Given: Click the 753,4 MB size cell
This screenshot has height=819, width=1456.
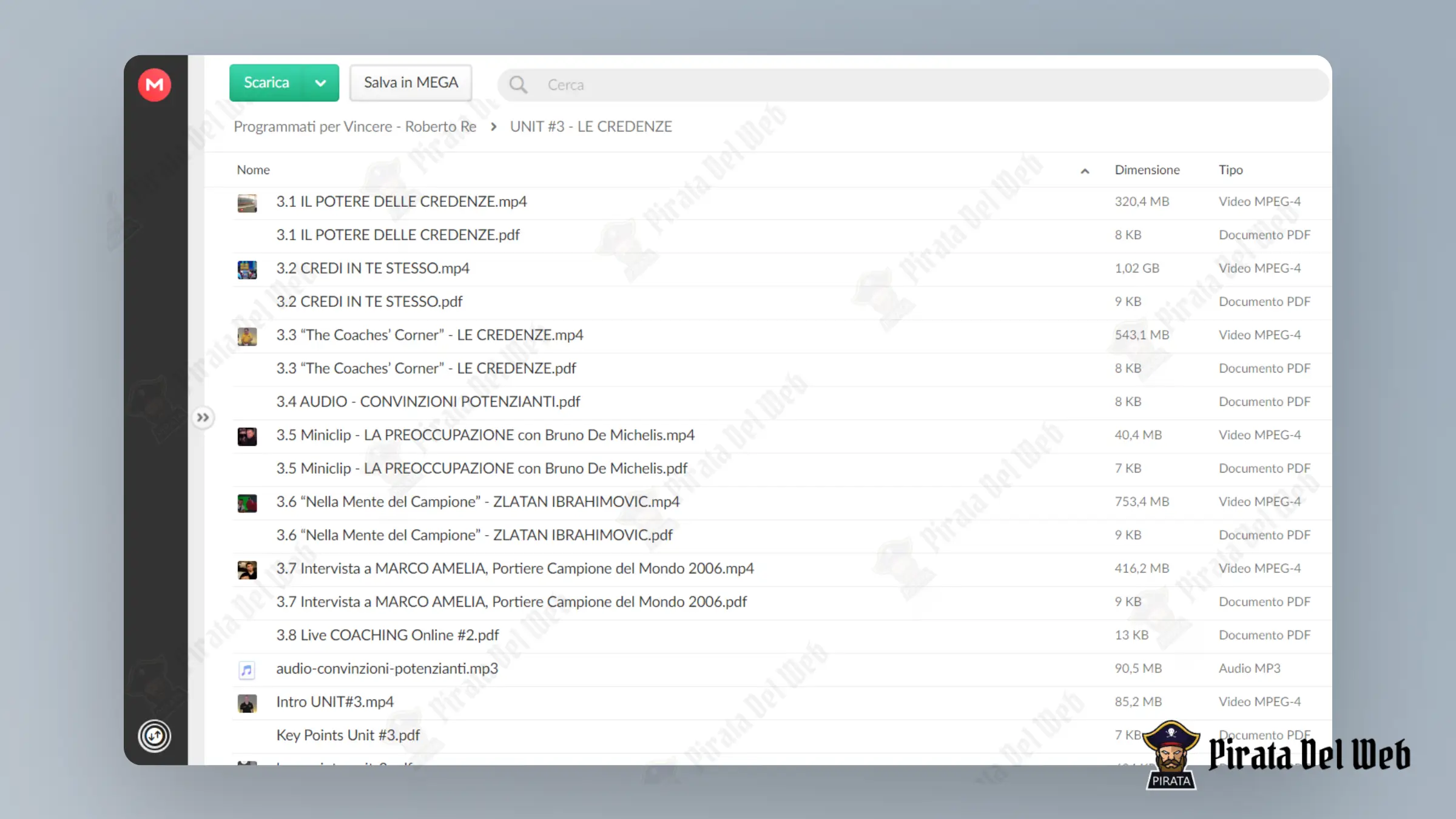Looking at the screenshot, I should tap(1142, 502).
